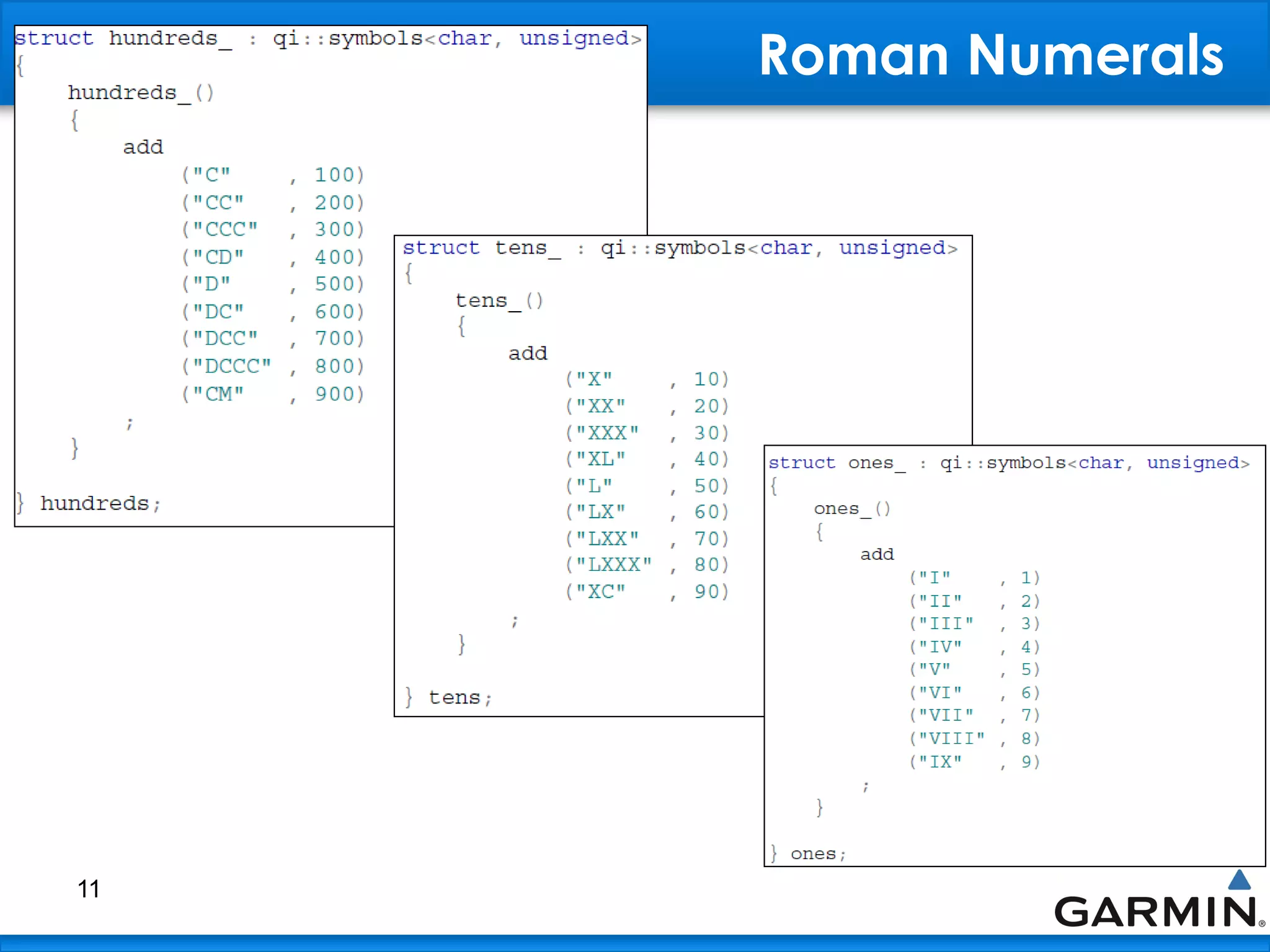1270x952 pixels.
Task: Select the ("CD", 400) entry
Action: 273,257
